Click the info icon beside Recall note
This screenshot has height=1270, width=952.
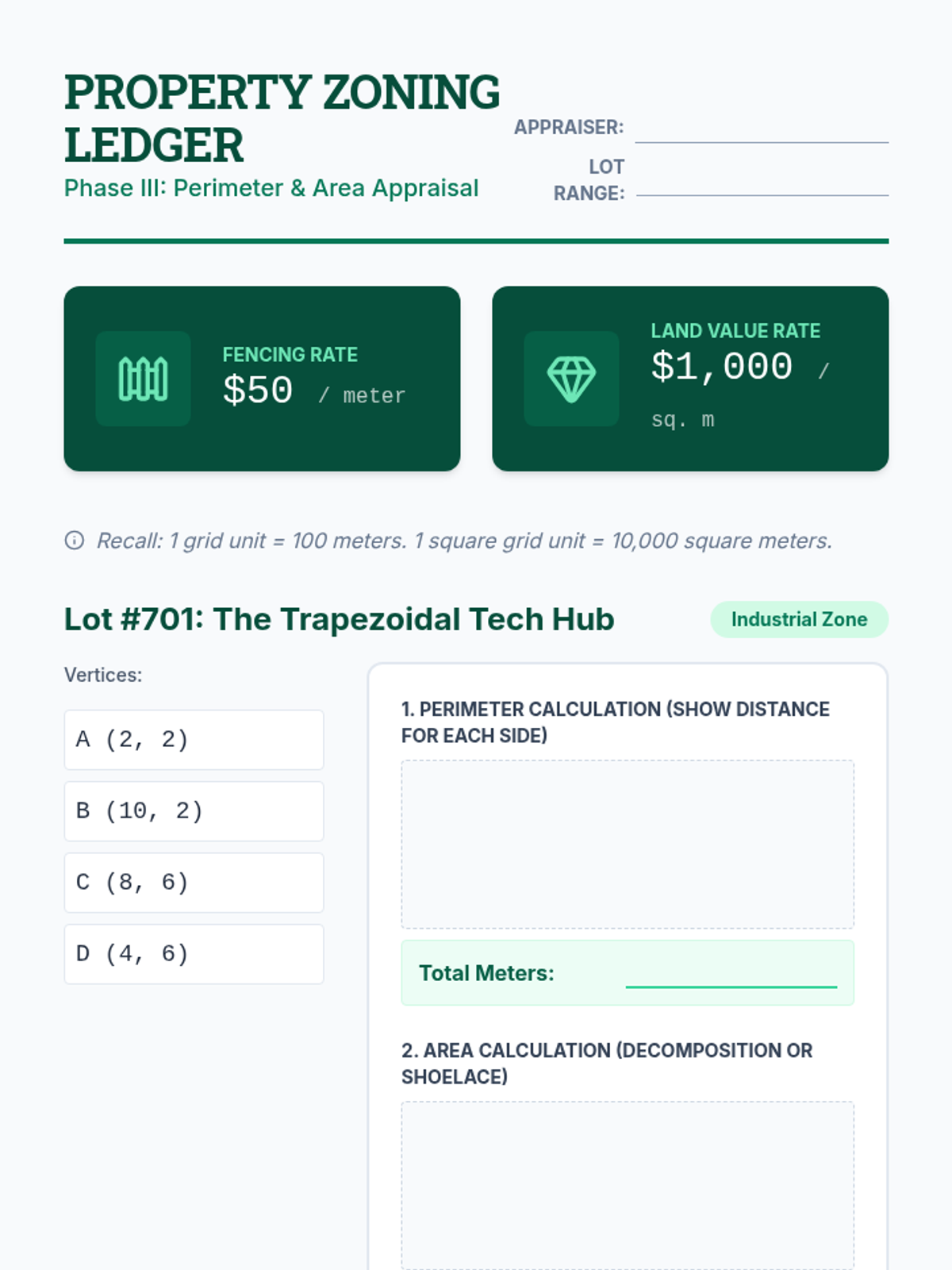74,541
